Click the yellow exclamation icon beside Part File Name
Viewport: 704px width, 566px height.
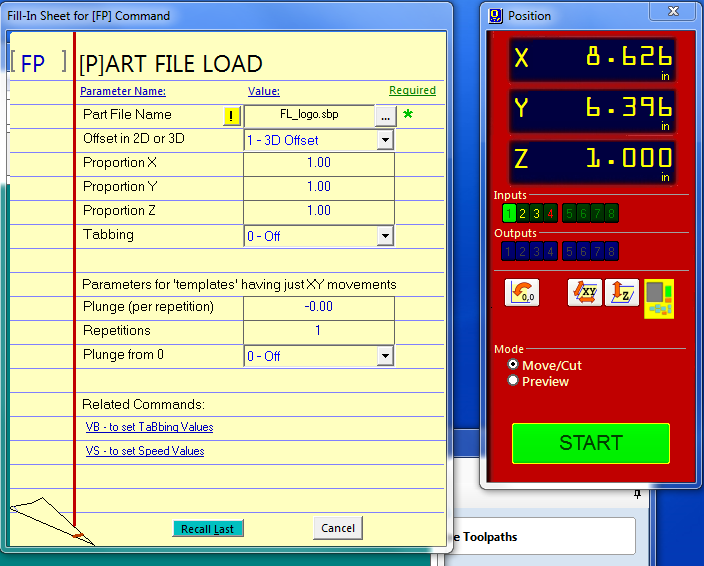pos(232,116)
